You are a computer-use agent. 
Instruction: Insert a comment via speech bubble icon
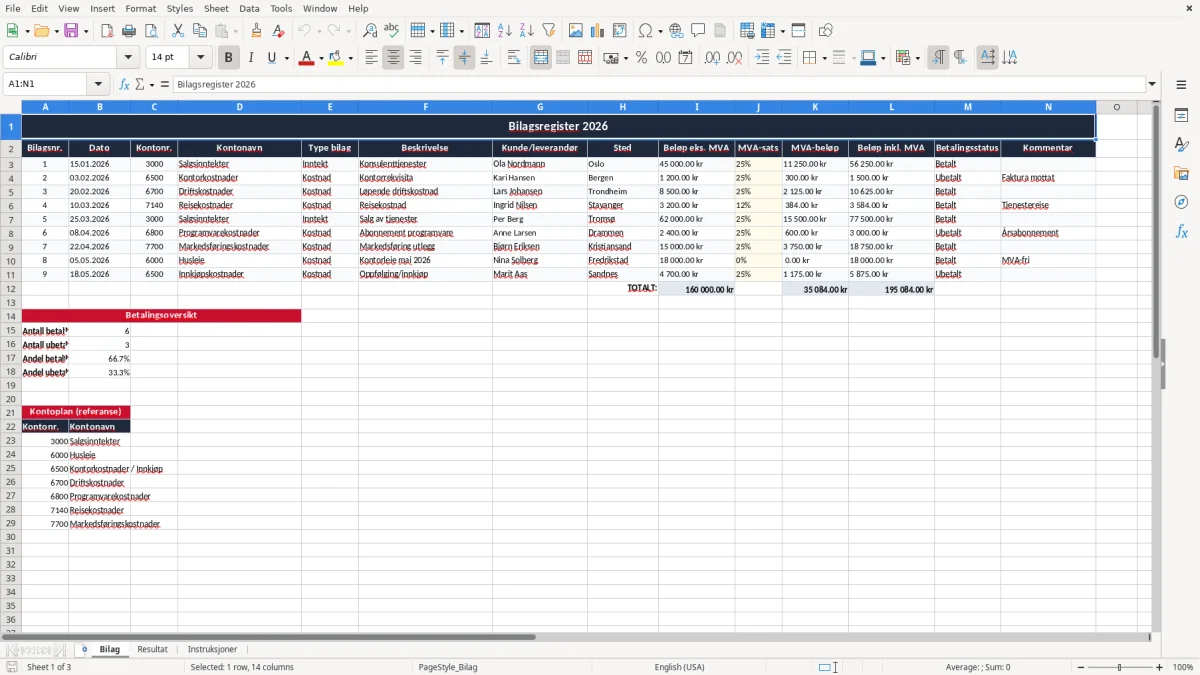click(x=698, y=31)
